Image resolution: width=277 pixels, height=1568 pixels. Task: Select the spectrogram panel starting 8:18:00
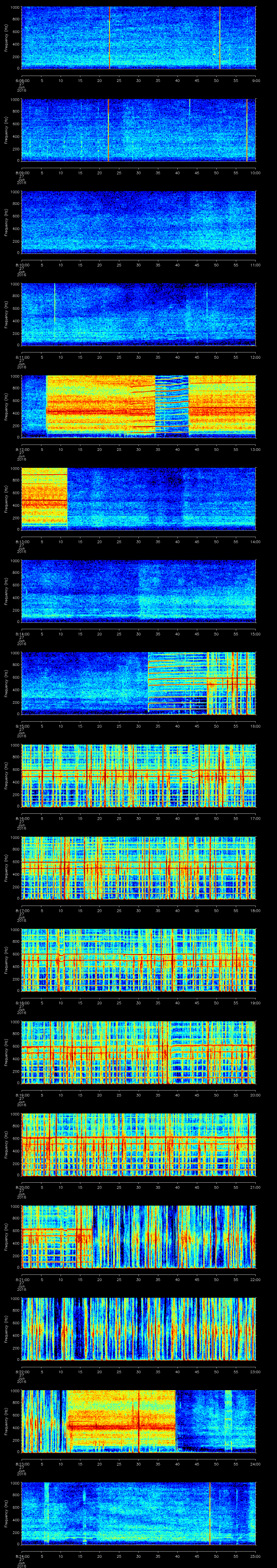pyautogui.click(x=139, y=959)
